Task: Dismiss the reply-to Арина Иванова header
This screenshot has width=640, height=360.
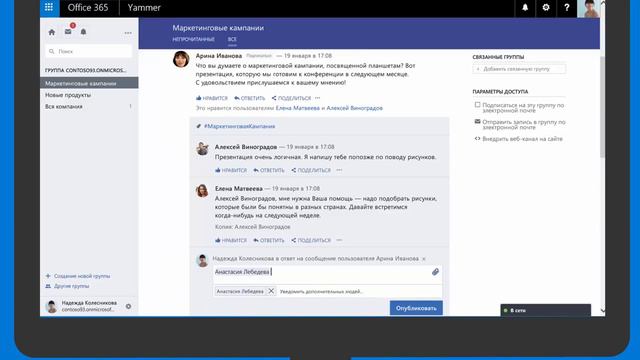Action: tap(424, 259)
